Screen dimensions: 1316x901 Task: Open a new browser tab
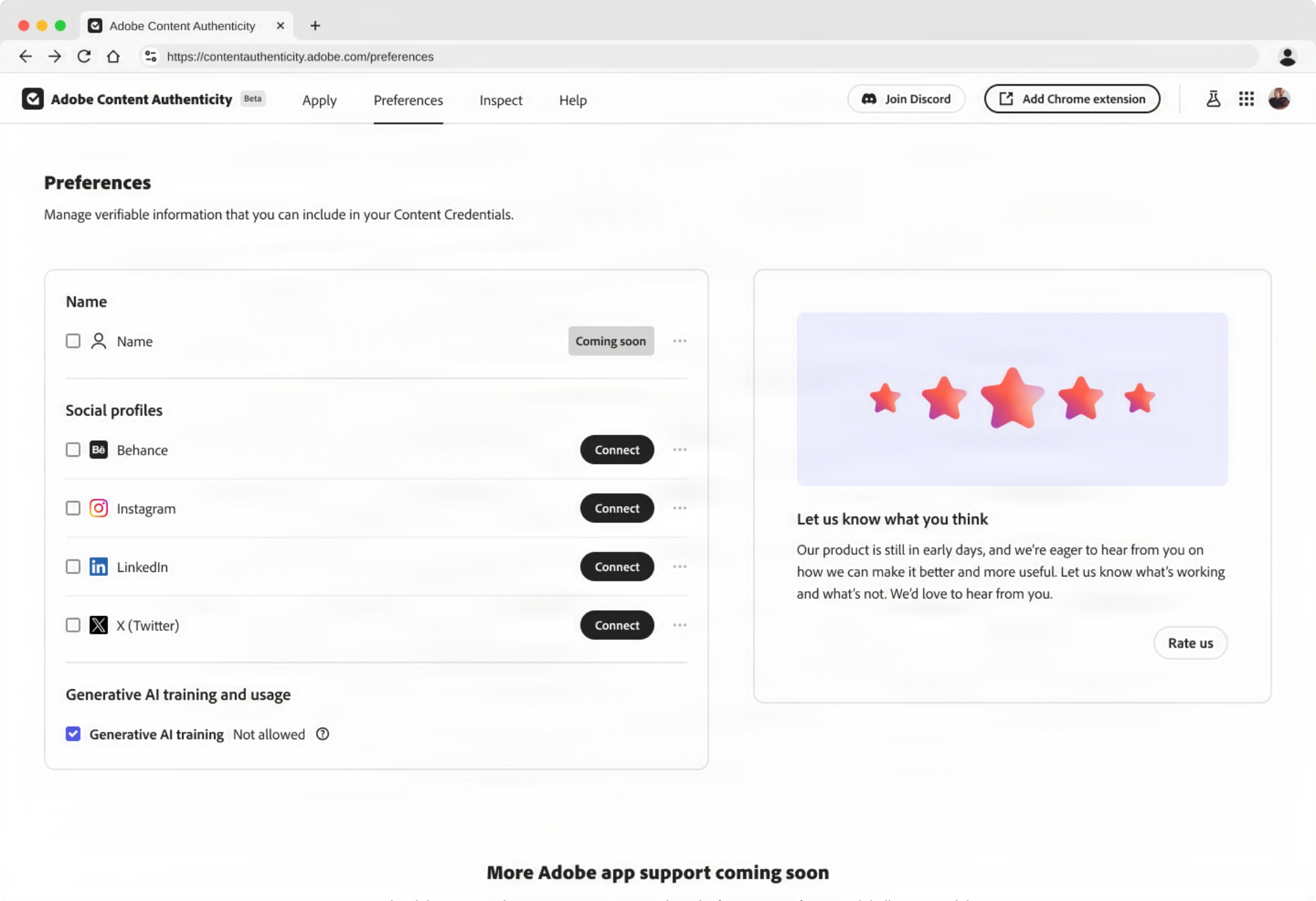click(x=315, y=26)
